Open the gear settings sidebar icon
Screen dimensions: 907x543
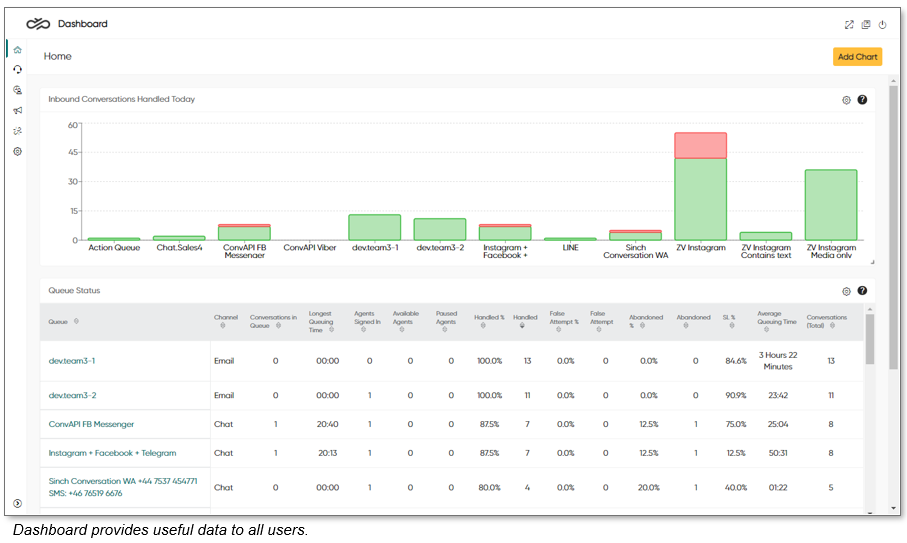[x=17, y=152]
